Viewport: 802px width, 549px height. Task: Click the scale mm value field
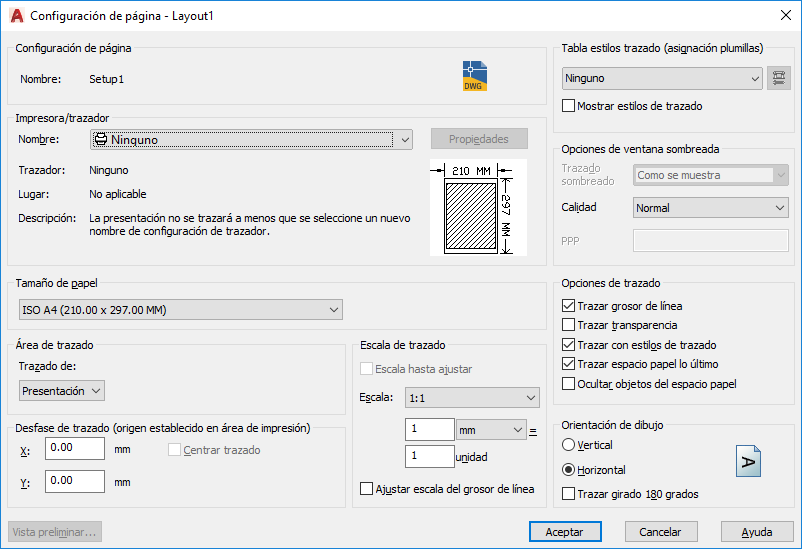pos(430,429)
